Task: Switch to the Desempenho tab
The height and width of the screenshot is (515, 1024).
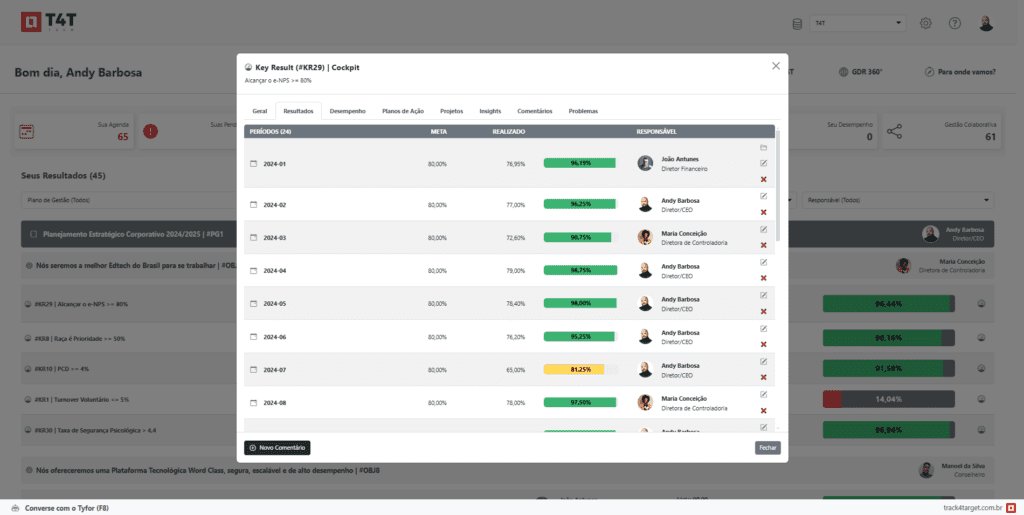Action: (x=347, y=111)
